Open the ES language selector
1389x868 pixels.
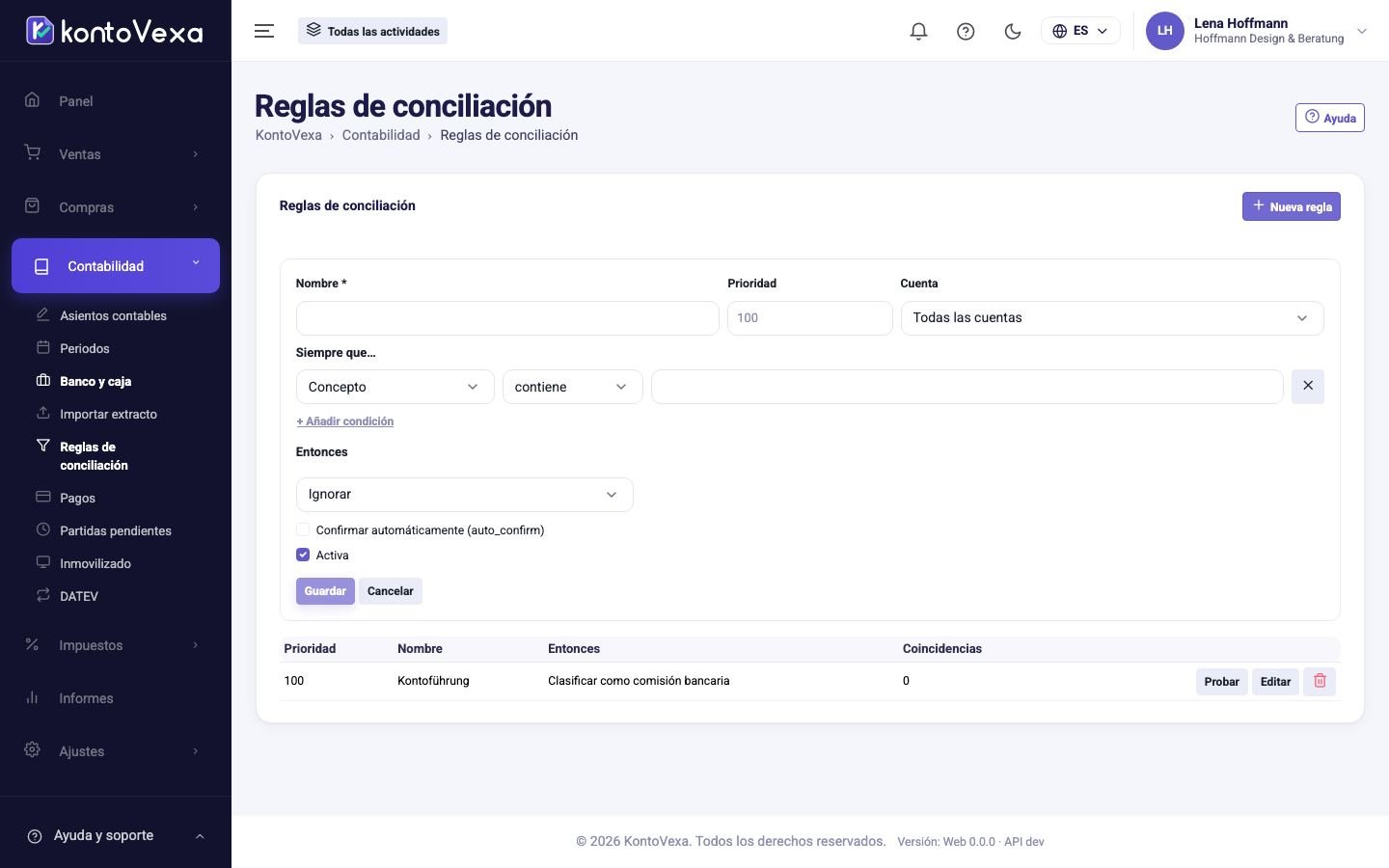click(1080, 31)
